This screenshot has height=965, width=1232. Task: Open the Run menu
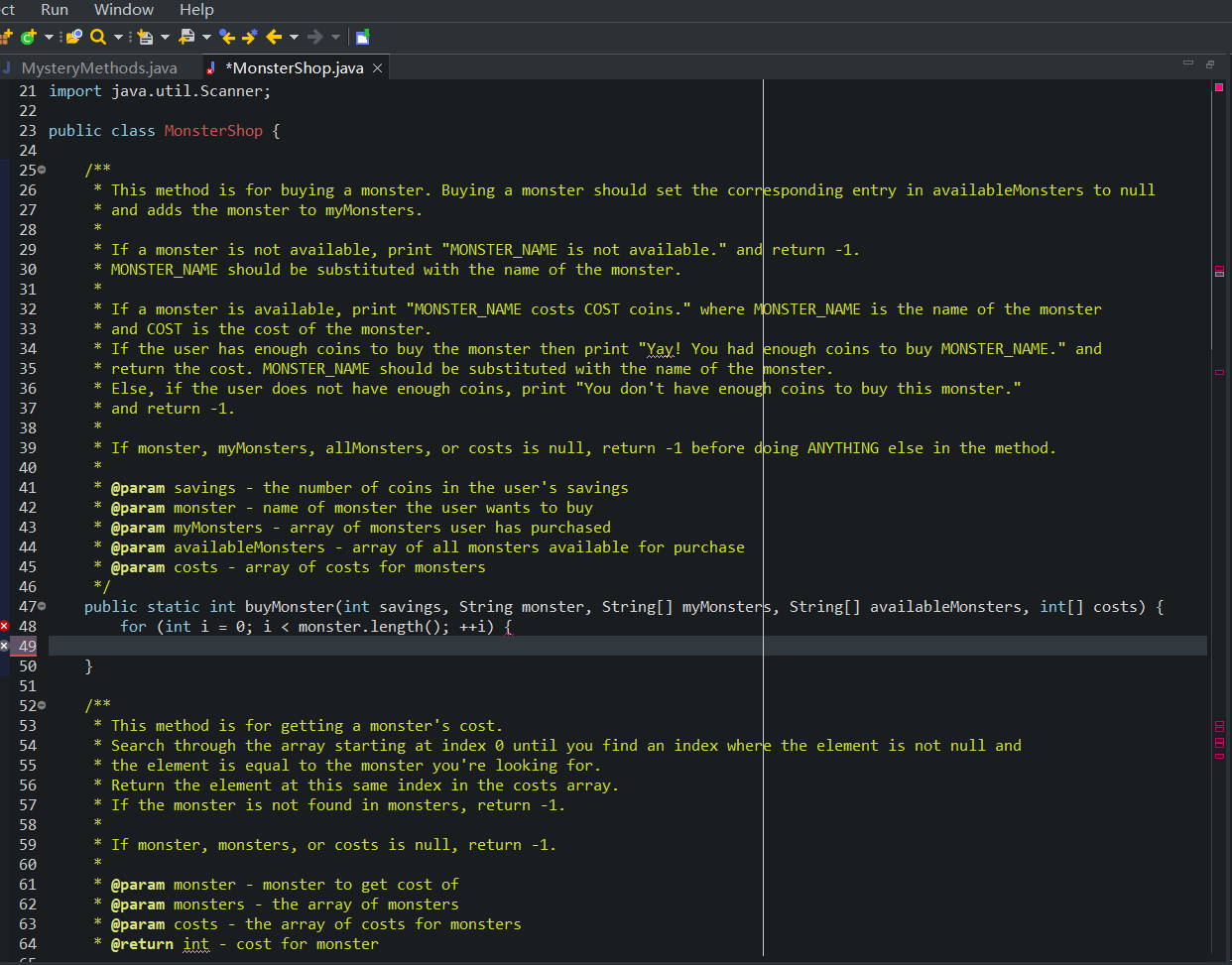point(55,9)
